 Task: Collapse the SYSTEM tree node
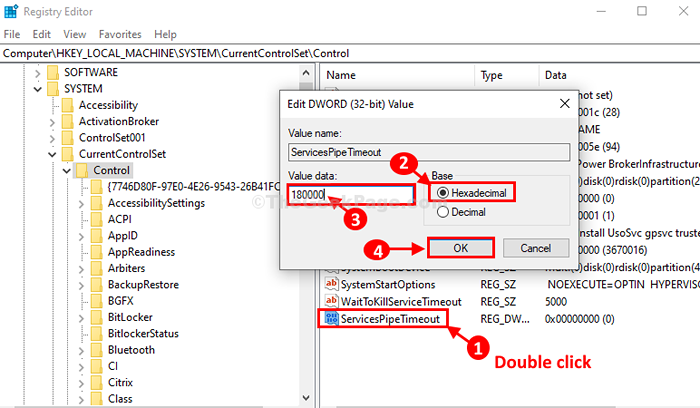tap(38, 89)
